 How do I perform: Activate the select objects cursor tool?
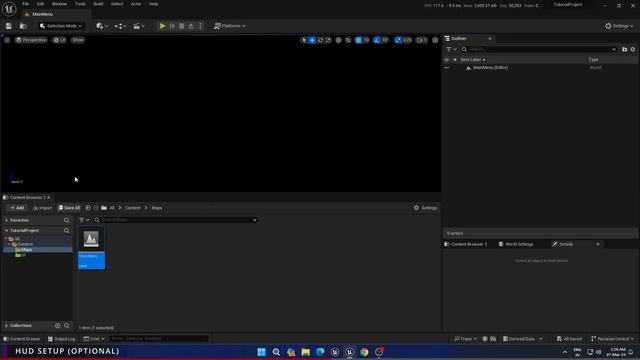303,40
